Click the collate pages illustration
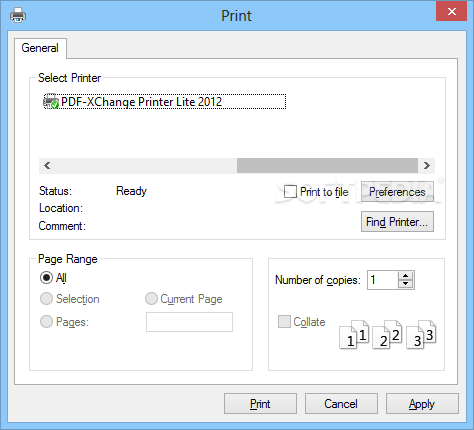The image size is (474, 430). click(x=388, y=334)
